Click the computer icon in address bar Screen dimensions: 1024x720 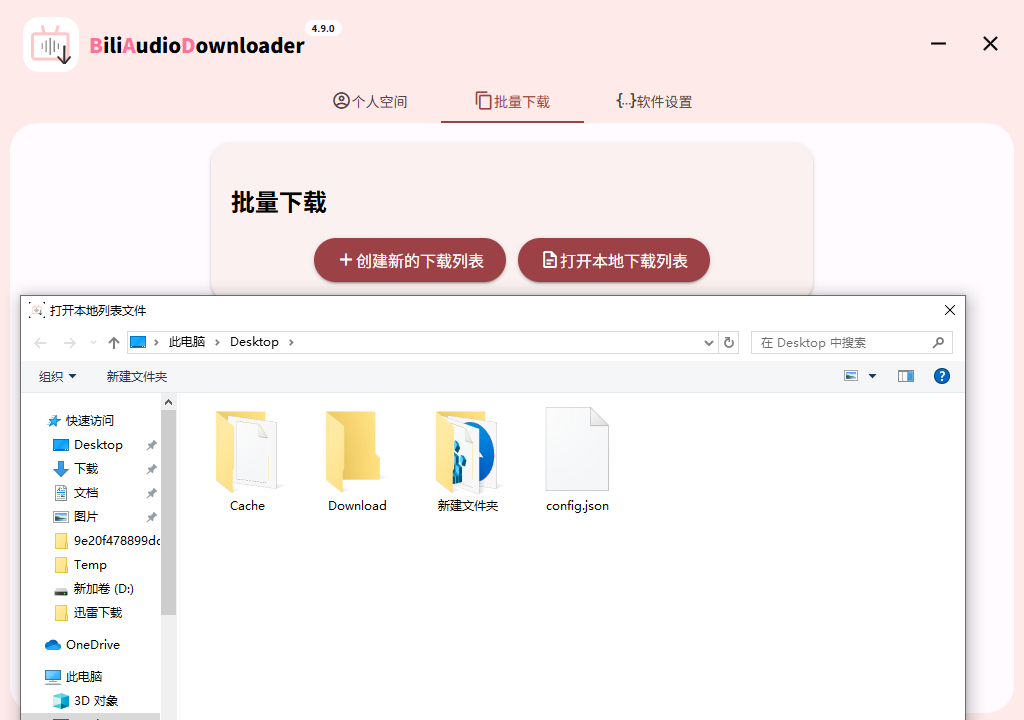pyautogui.click(x=138, y=342)
